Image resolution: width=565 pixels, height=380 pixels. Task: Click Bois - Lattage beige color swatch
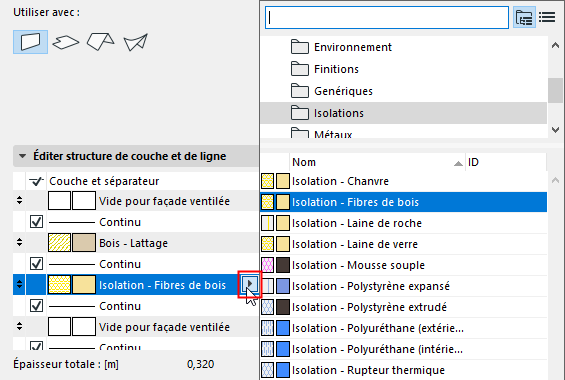point(84,243)
